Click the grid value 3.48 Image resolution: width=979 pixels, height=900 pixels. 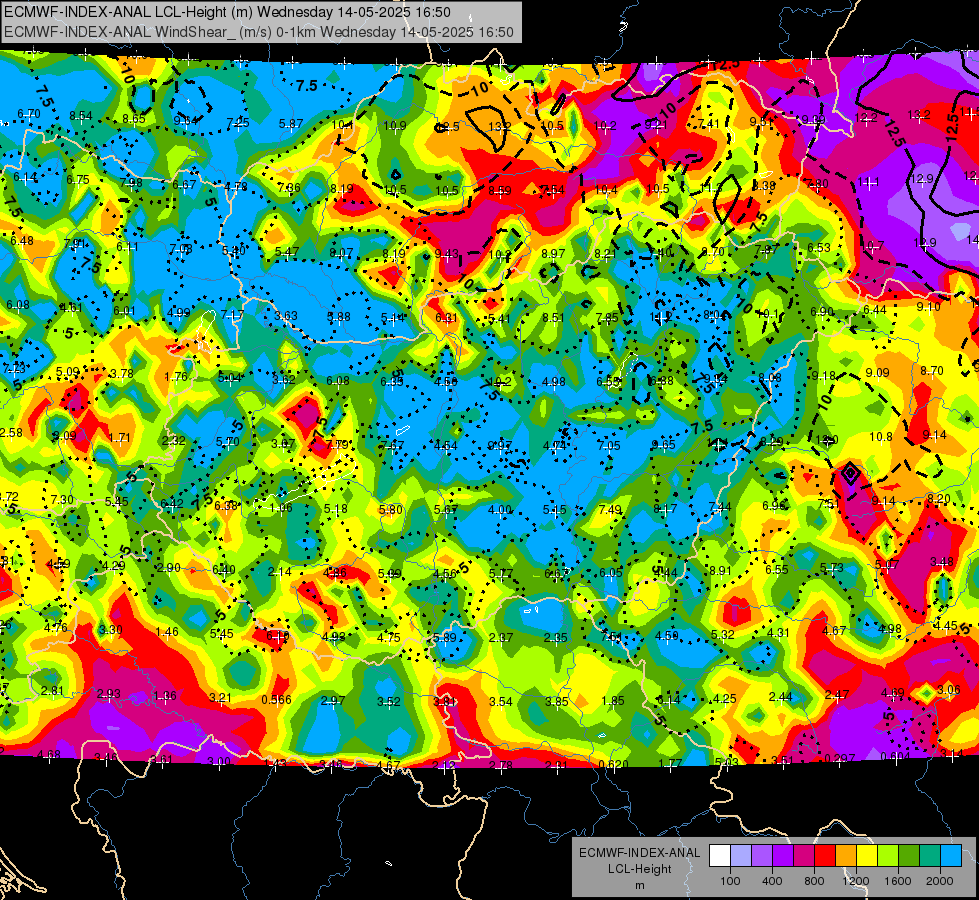942,561
